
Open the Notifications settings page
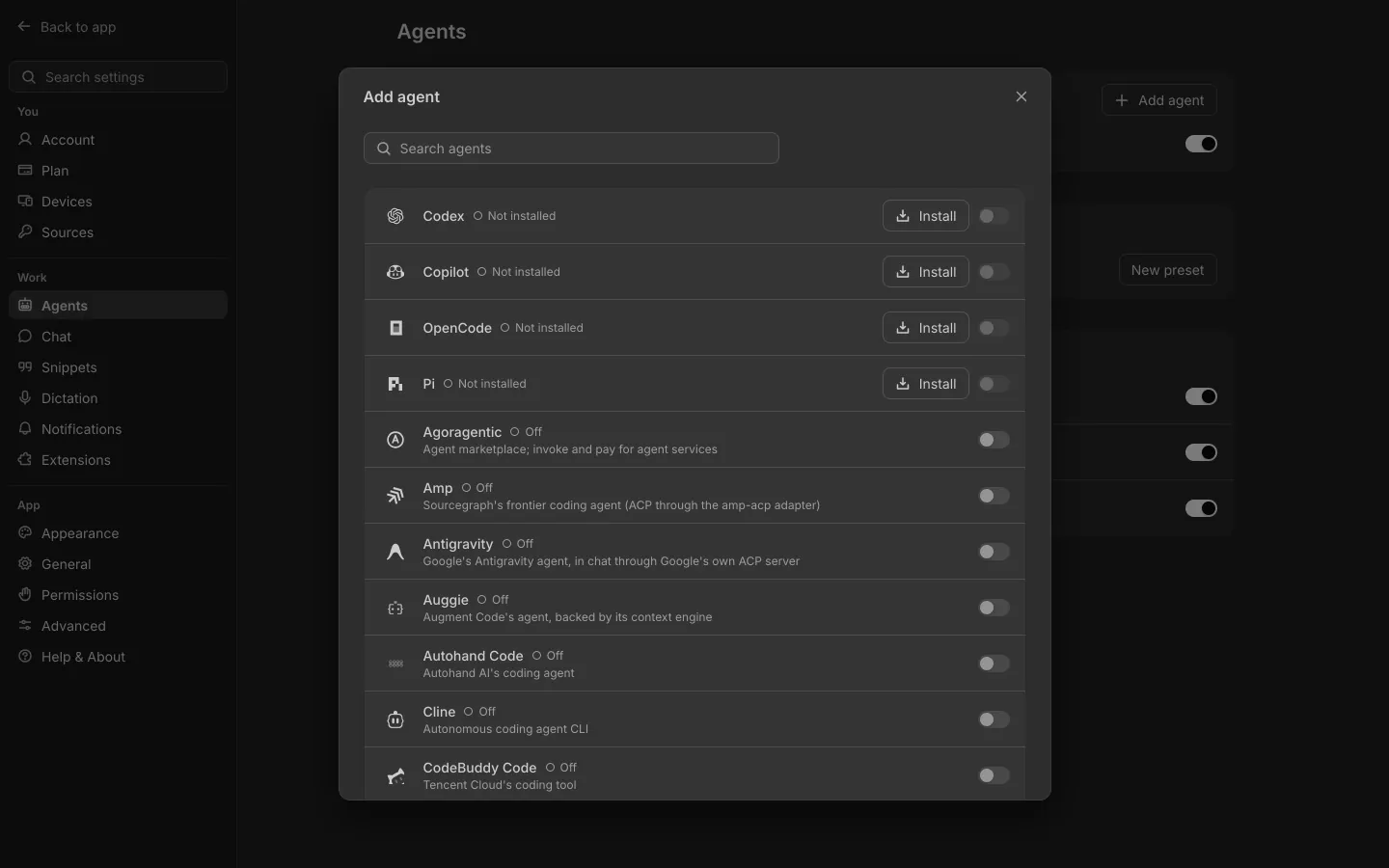[118, 429]
